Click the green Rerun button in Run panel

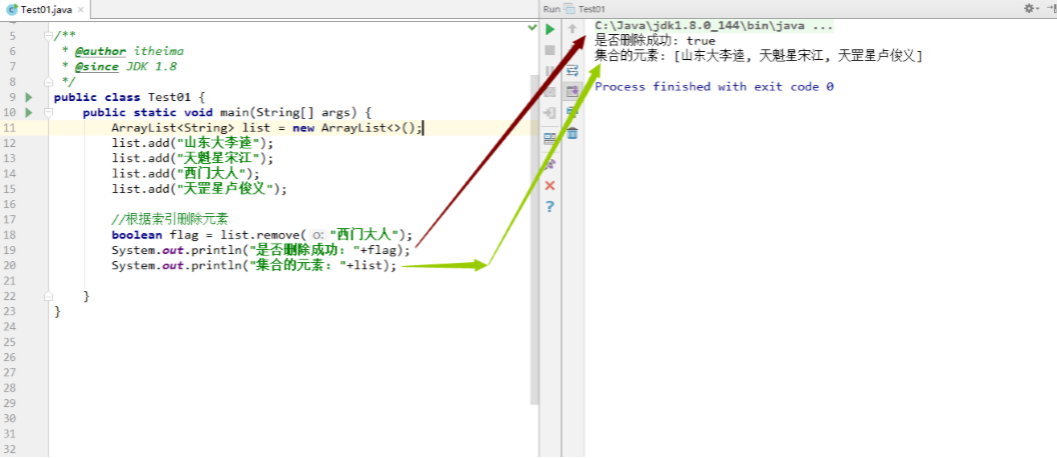click(x=549, y=28)
